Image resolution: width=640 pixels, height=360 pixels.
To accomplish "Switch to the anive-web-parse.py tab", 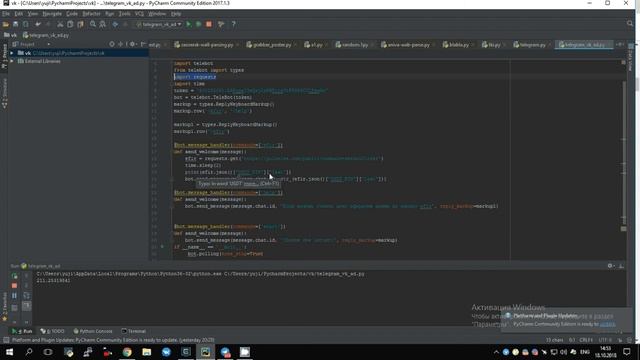I will click(x=408, y=45).
